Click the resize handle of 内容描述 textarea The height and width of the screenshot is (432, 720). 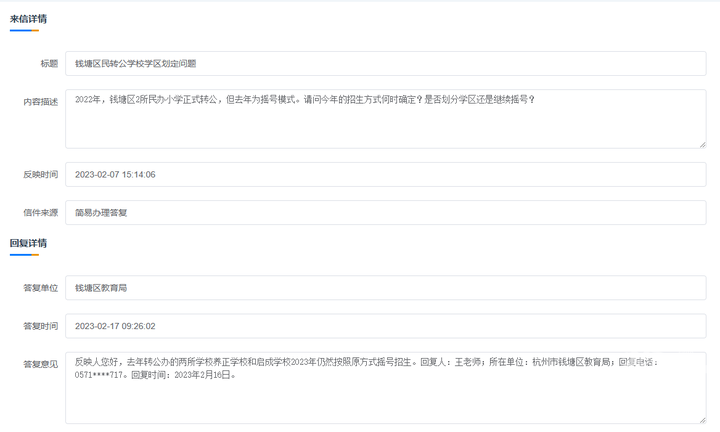point(701,143)
